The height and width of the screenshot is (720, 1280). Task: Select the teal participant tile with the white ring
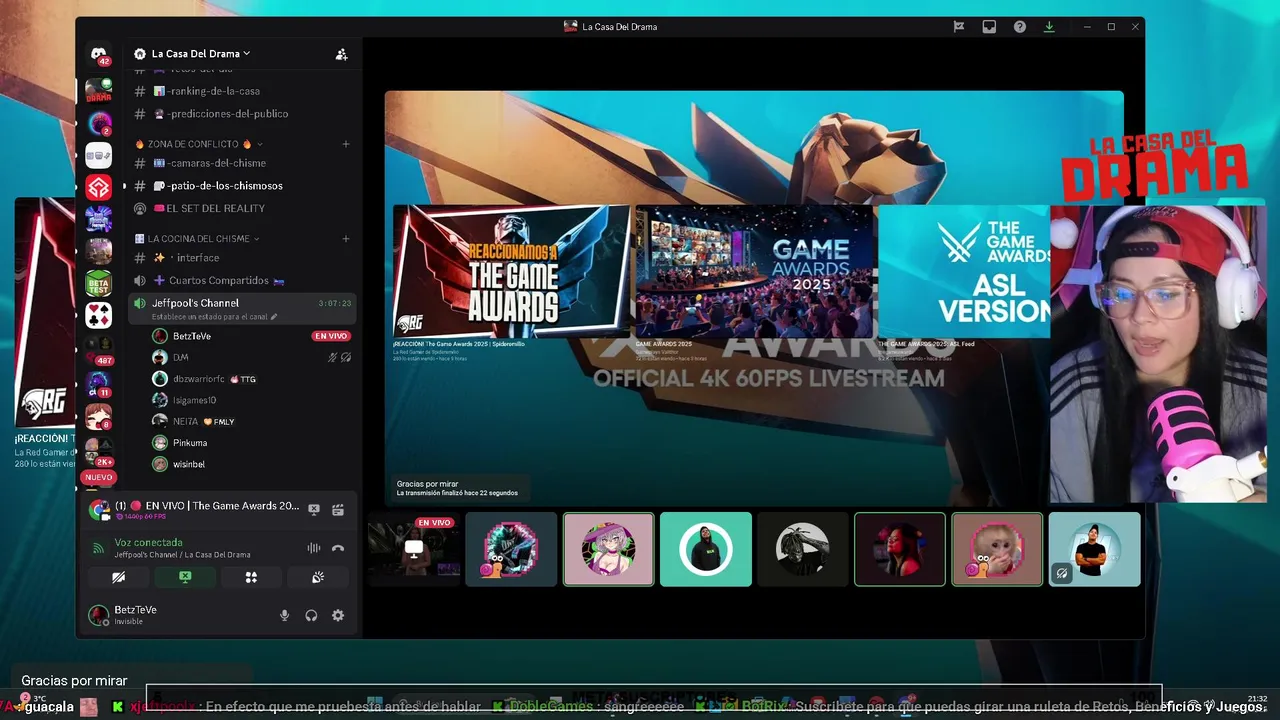pyautogui.click(x=706, y=549)
